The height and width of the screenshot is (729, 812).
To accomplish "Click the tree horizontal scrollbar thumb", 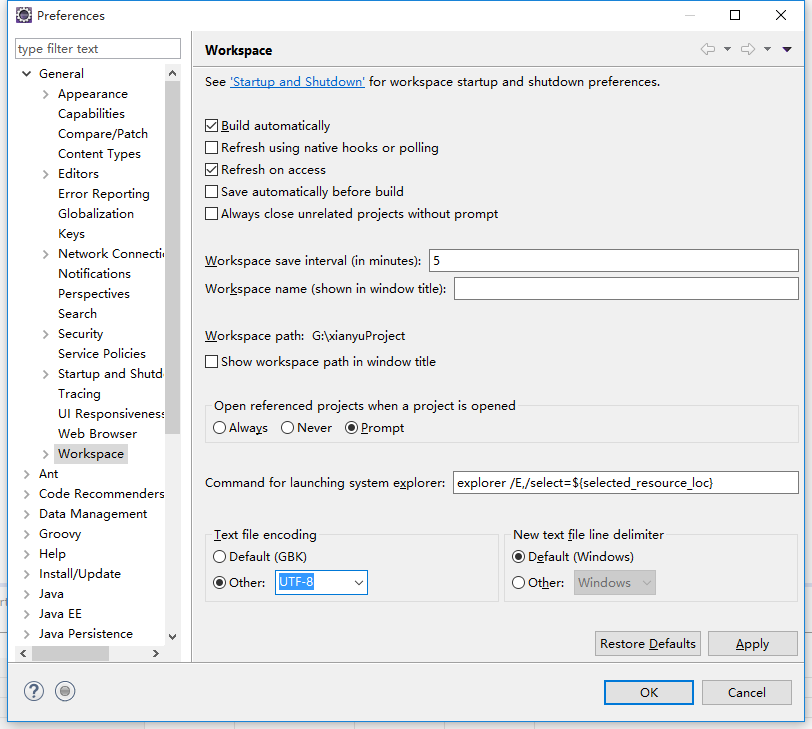I will (x=70, y=653).
